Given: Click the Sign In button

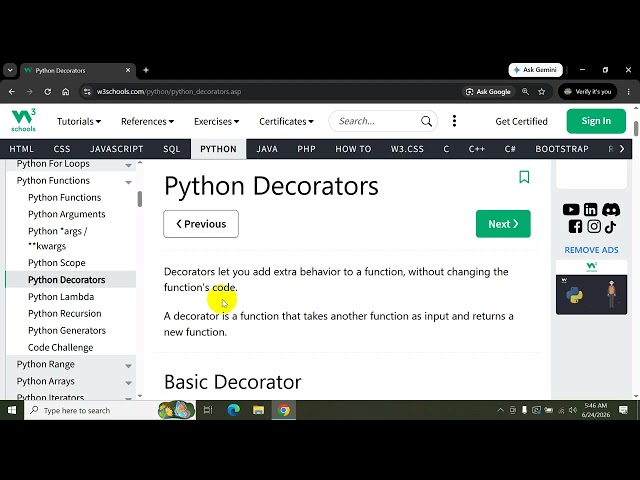Looking at the screenshot, I should (596, 121).
